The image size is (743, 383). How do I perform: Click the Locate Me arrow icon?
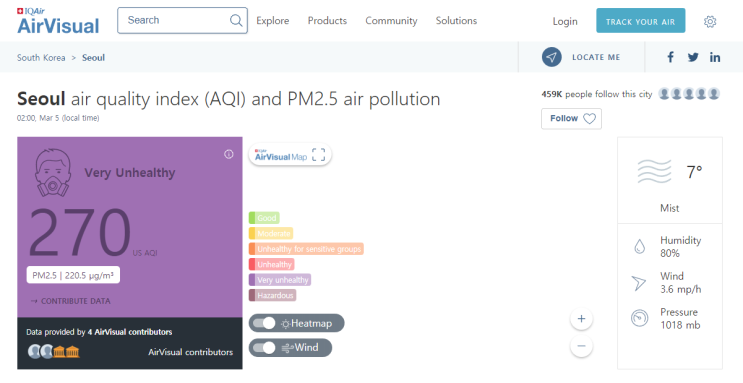click(x=552, y=57)
